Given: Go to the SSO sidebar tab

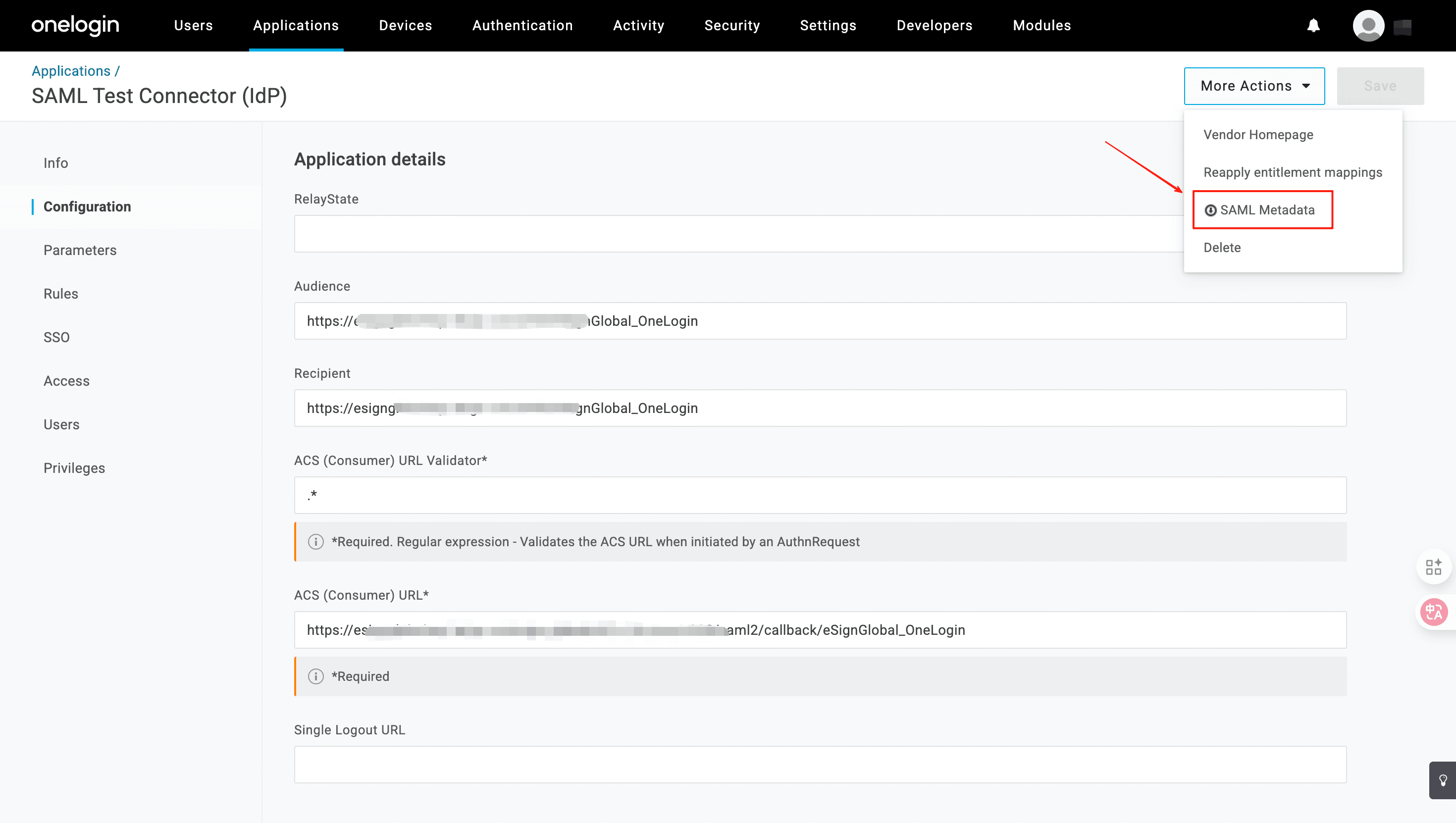Looking at the screenshot, I should [56, 337].
